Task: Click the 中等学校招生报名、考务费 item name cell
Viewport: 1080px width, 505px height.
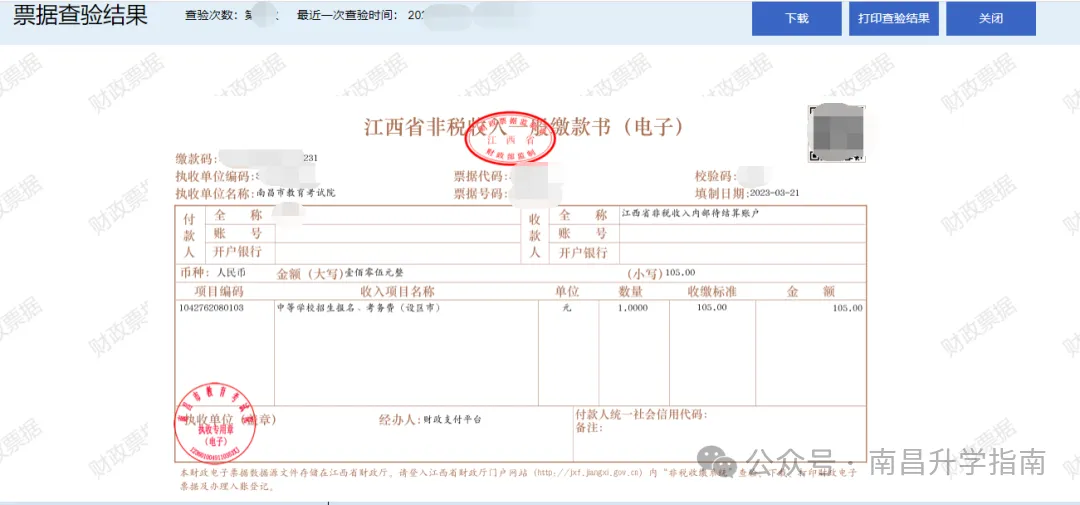Action: tap(358, 308)
